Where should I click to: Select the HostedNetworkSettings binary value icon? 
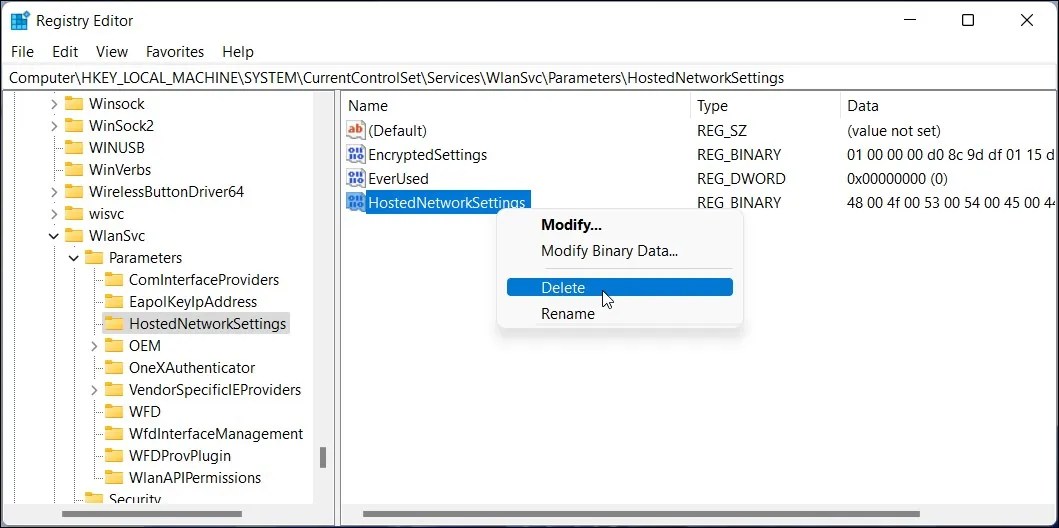pos(355,203)
